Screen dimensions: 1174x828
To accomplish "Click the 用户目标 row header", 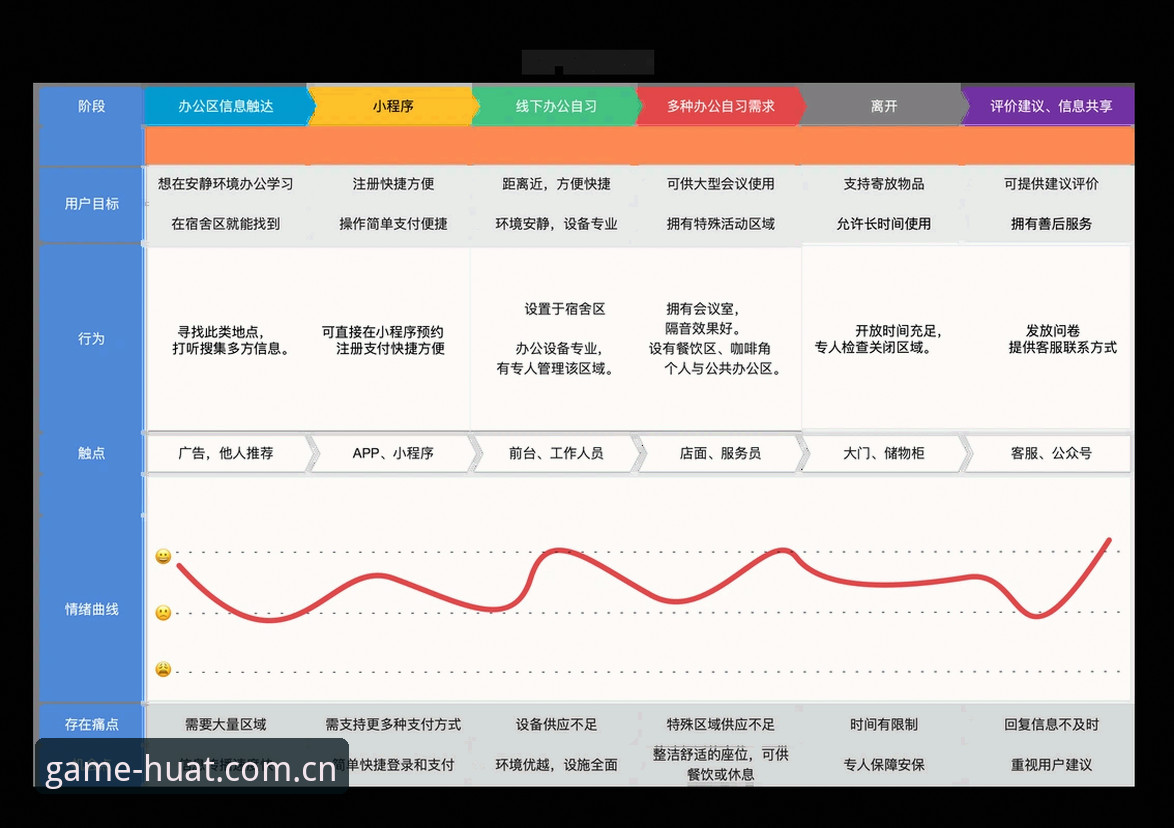I will pos(91,204).
